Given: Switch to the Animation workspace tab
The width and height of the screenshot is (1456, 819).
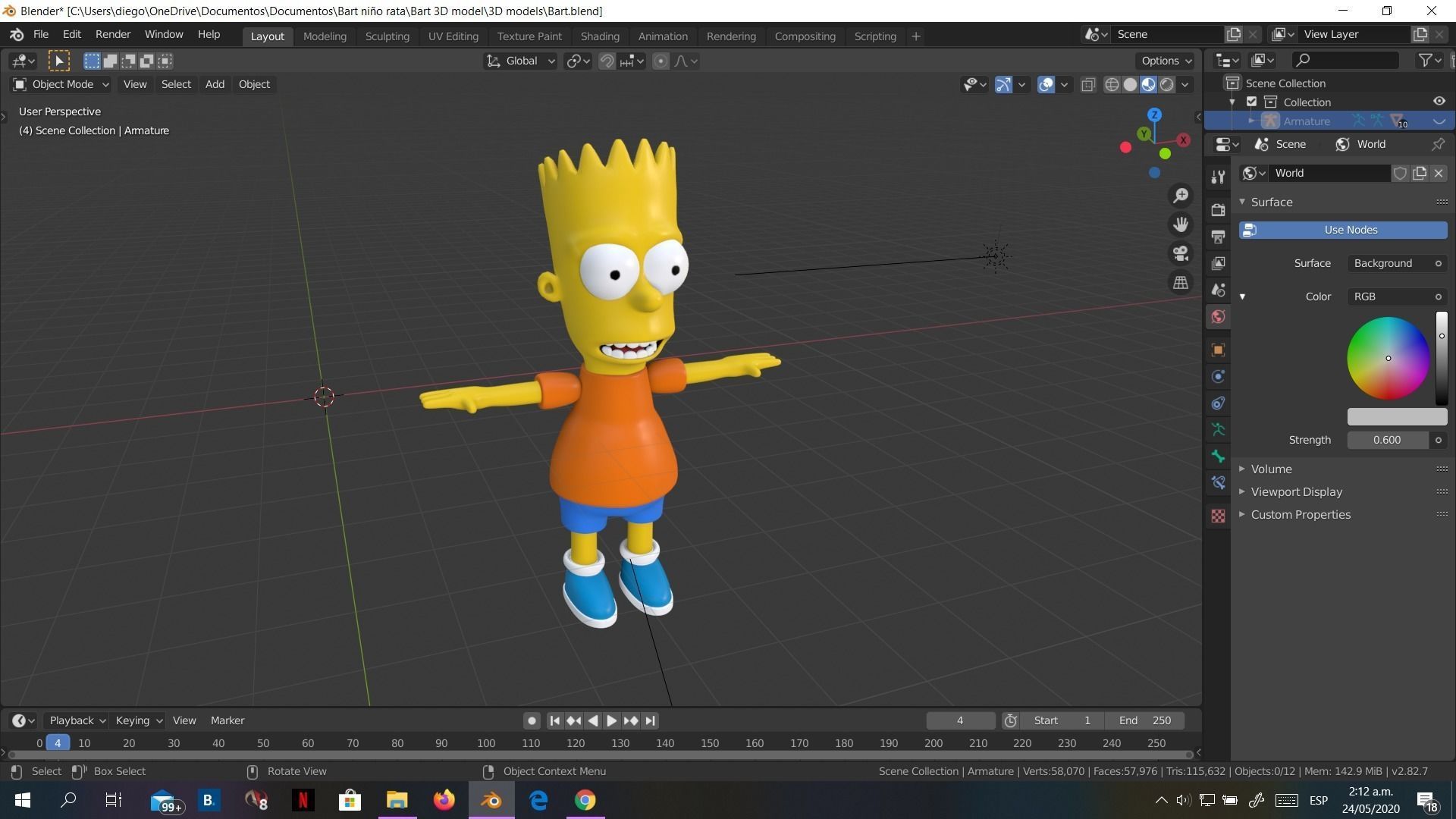Looking at the screenshot, I should [x=663, y=36].
